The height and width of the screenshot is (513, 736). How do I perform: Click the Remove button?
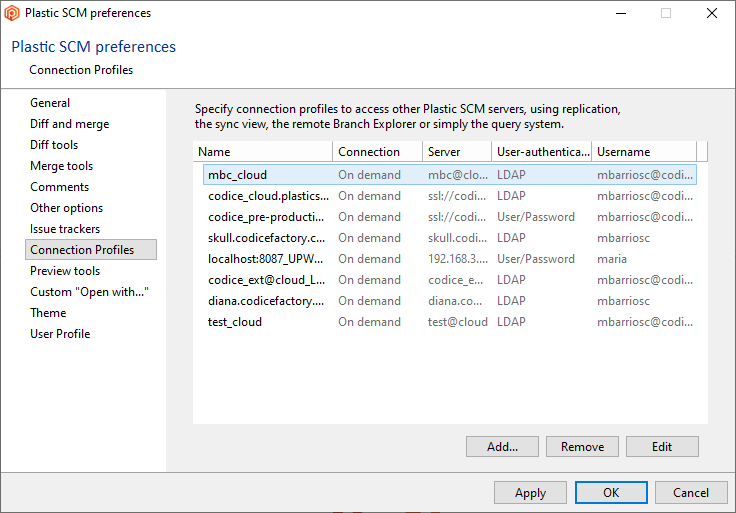tap(582, 446)
